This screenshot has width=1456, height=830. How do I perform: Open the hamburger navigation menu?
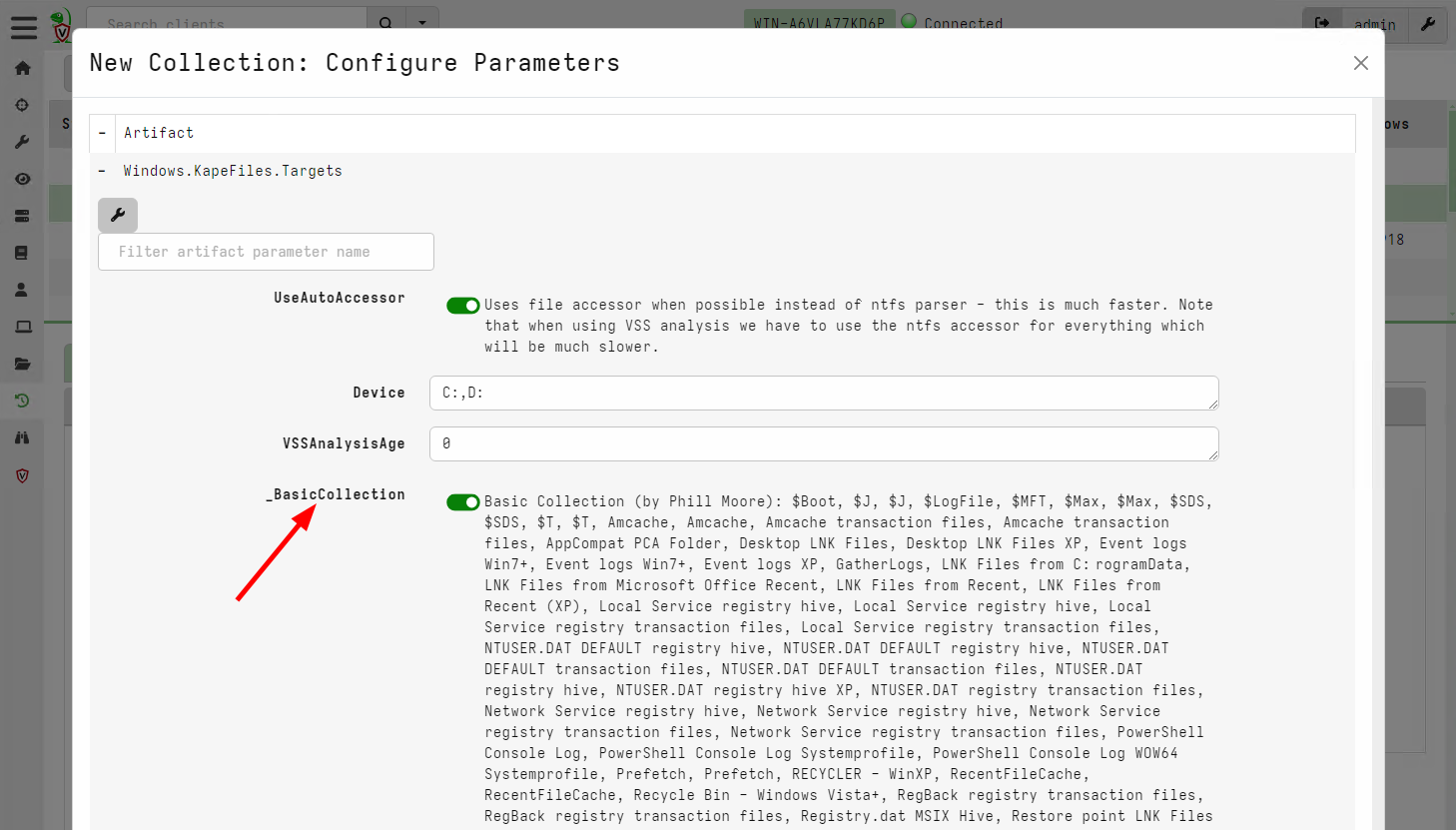[x=23, y=27]
